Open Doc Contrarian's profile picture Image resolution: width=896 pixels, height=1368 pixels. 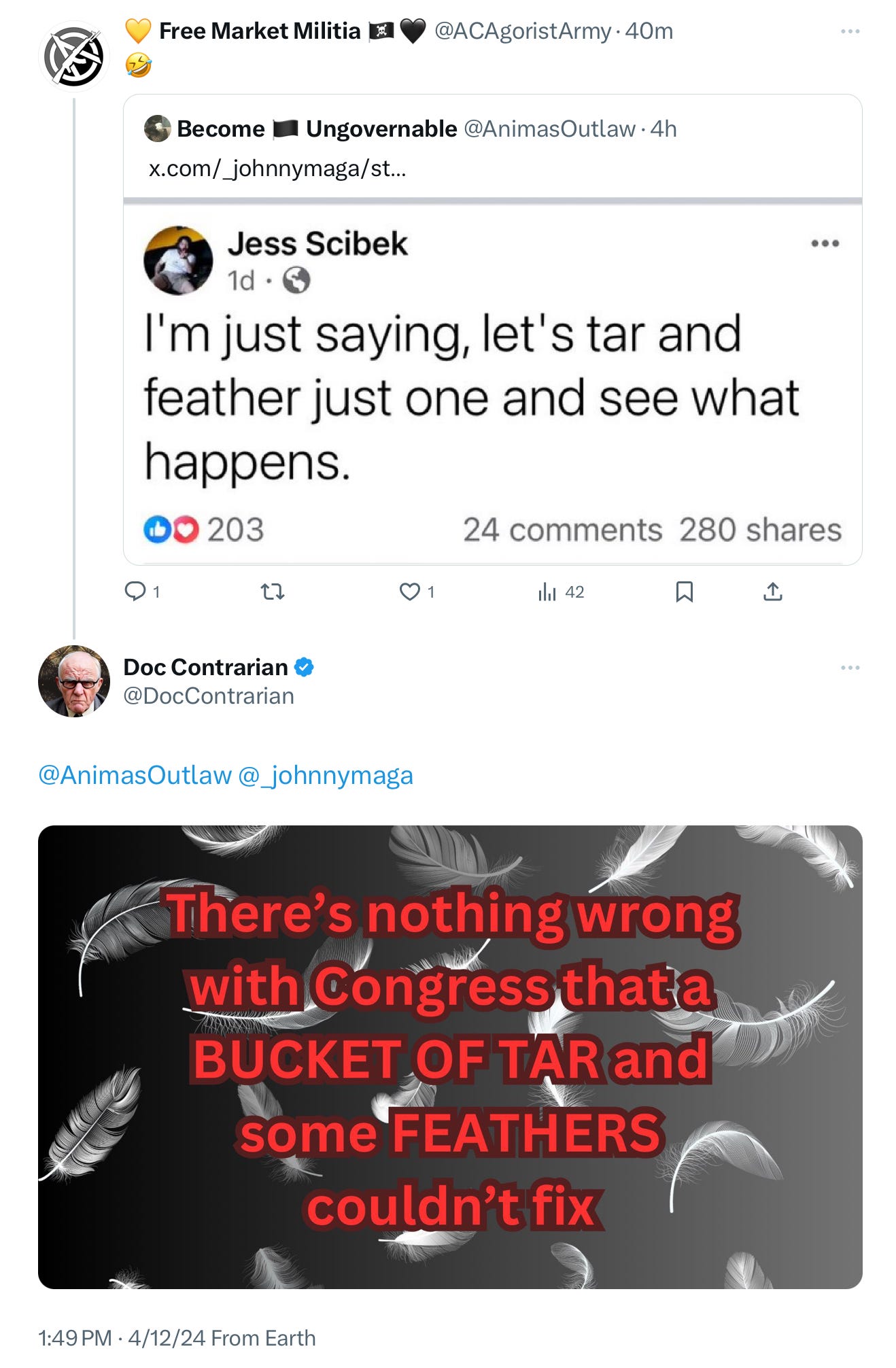tap(74, 681)
